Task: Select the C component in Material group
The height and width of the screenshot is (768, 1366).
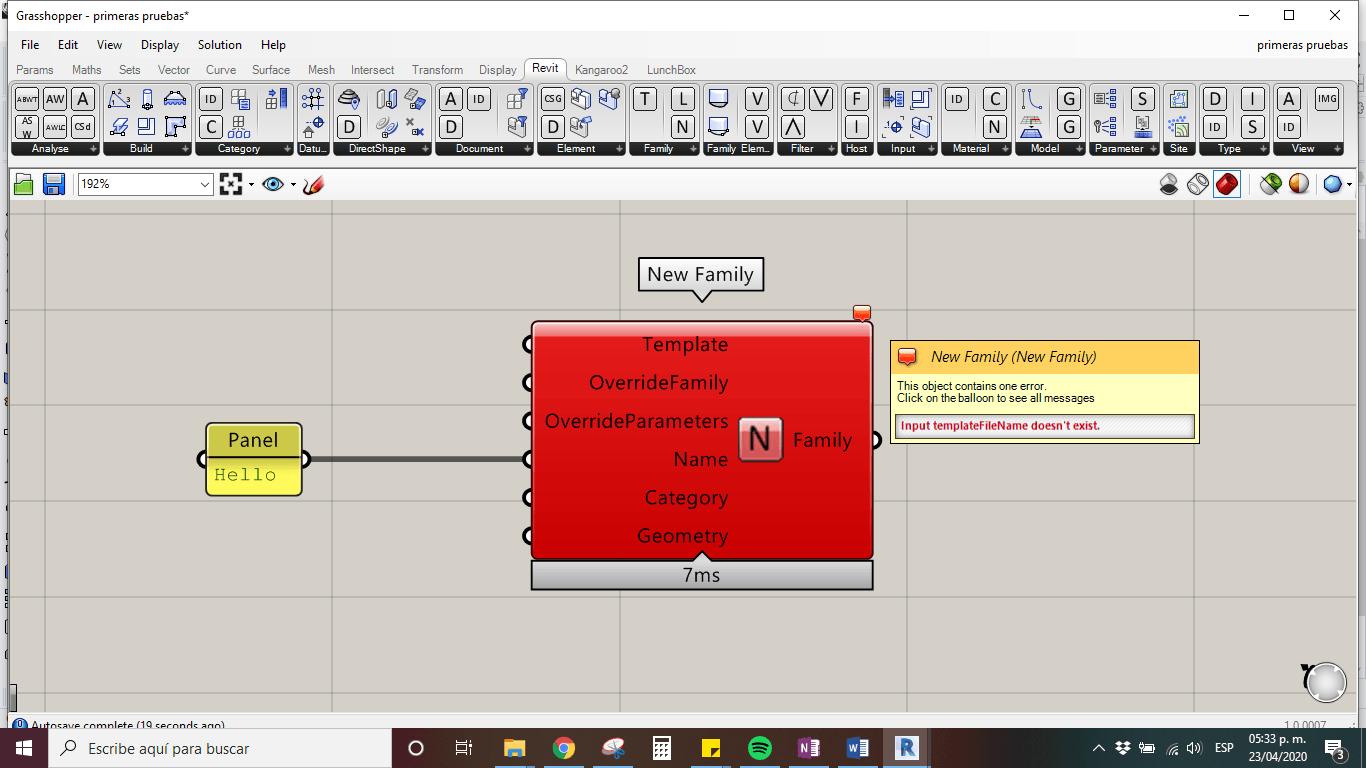Action: point(995,99)
